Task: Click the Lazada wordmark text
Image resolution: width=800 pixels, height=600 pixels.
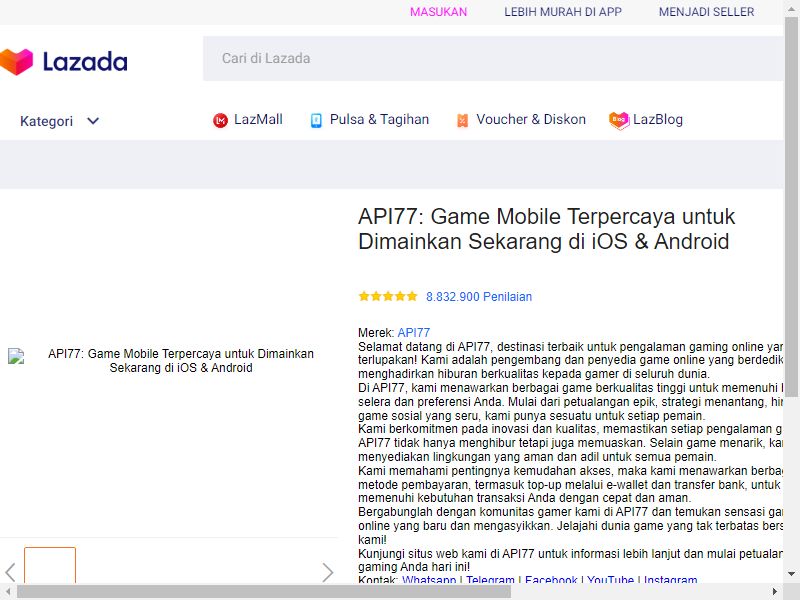Action: 85,62
